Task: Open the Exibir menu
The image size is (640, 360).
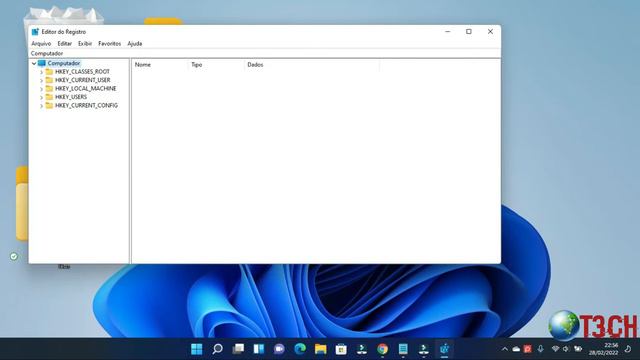Action: pos(85,44)
